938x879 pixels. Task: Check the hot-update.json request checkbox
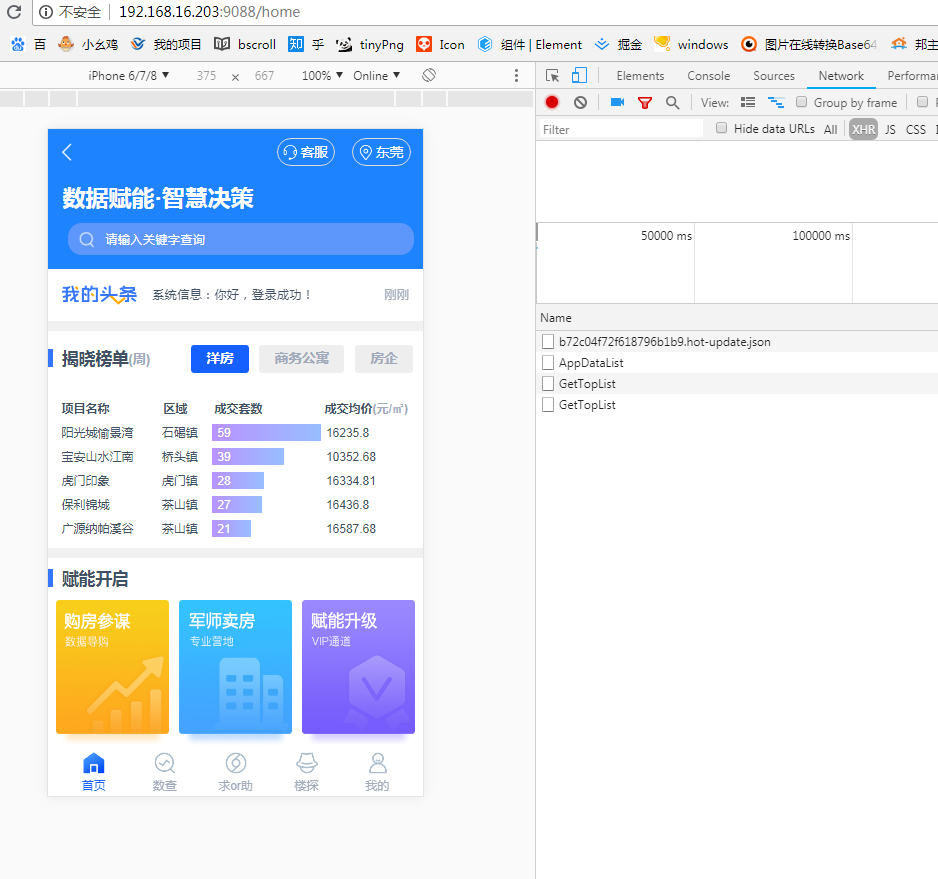tap(547, 342)
